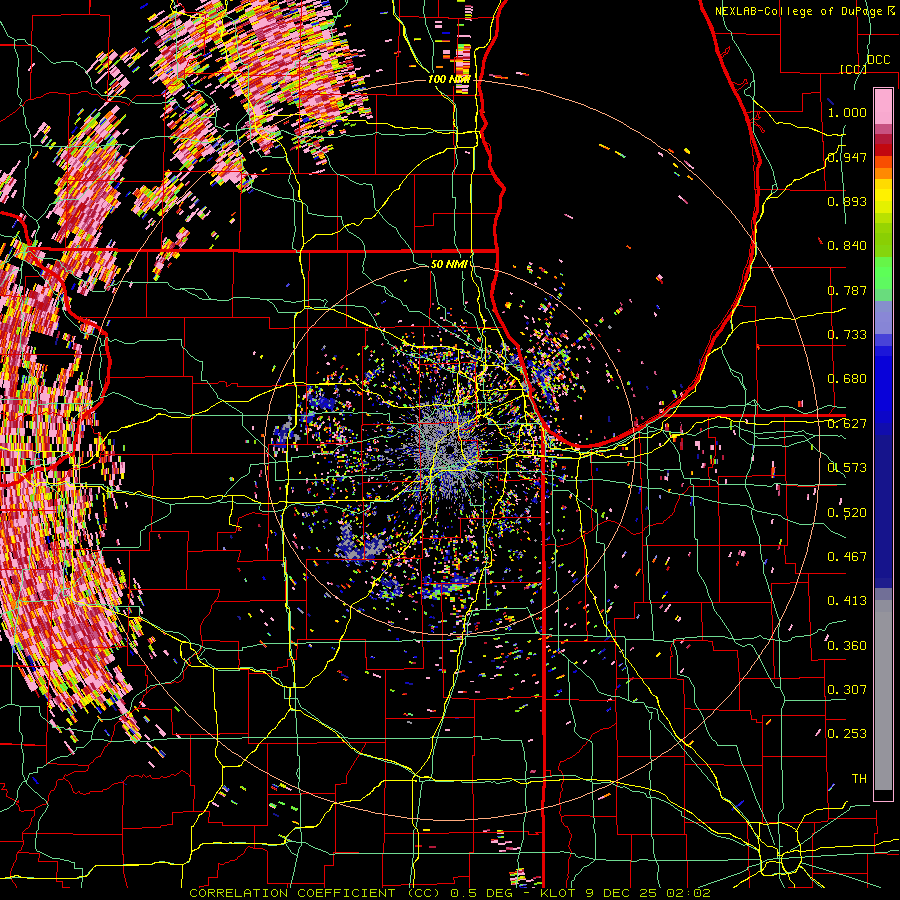Click the 0.360 scale label
This screenshot has width=900, height=900.
[847, 646]
